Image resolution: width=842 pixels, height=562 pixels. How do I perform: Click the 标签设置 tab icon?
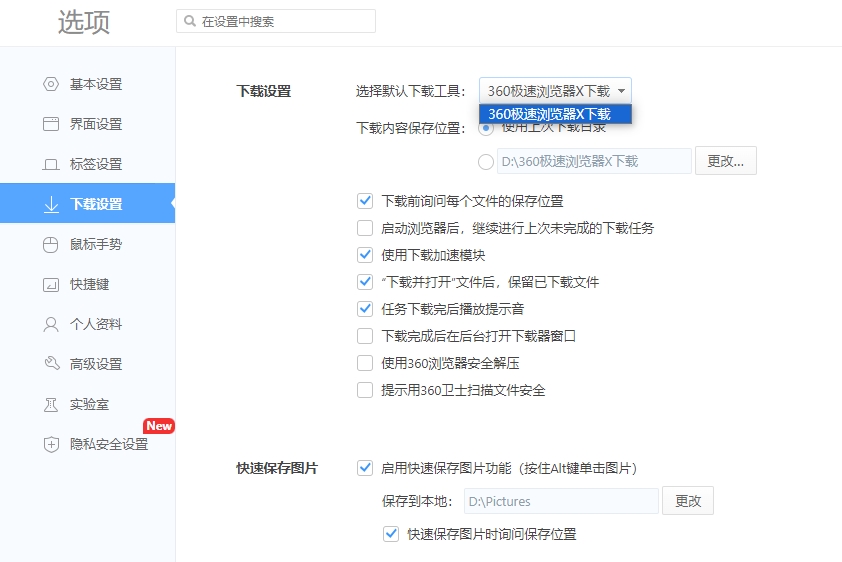click(x=51, y=164)
